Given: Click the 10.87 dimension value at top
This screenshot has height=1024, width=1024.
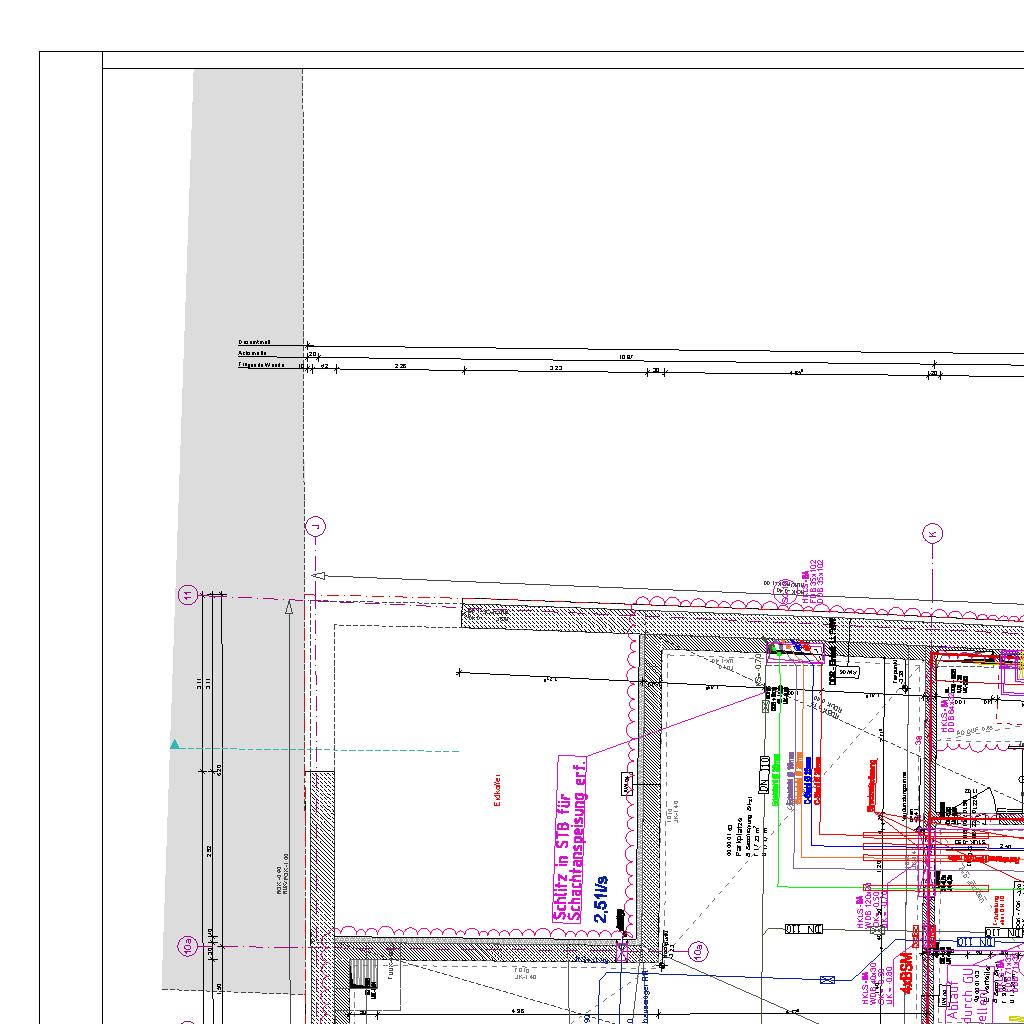Looking at the screenshot, I should click(626, 357).
